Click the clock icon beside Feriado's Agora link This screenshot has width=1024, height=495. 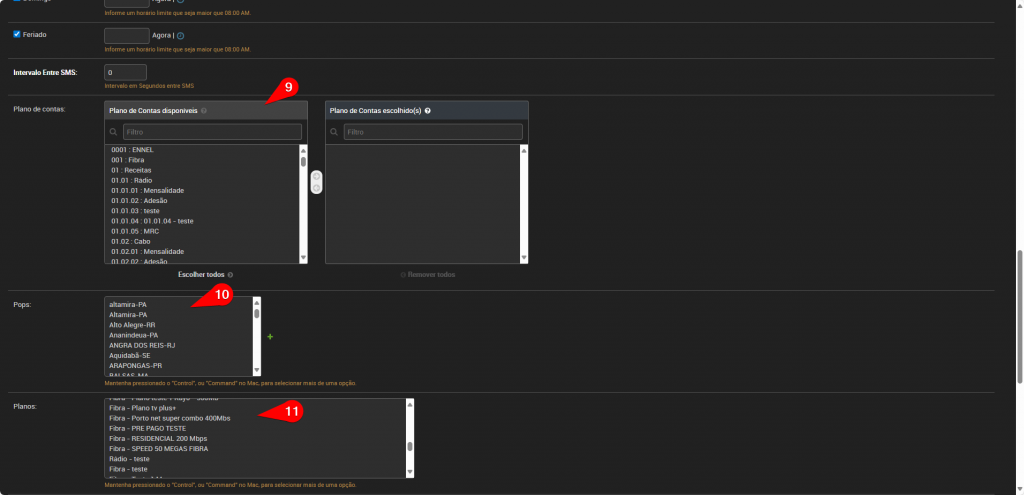180,36
